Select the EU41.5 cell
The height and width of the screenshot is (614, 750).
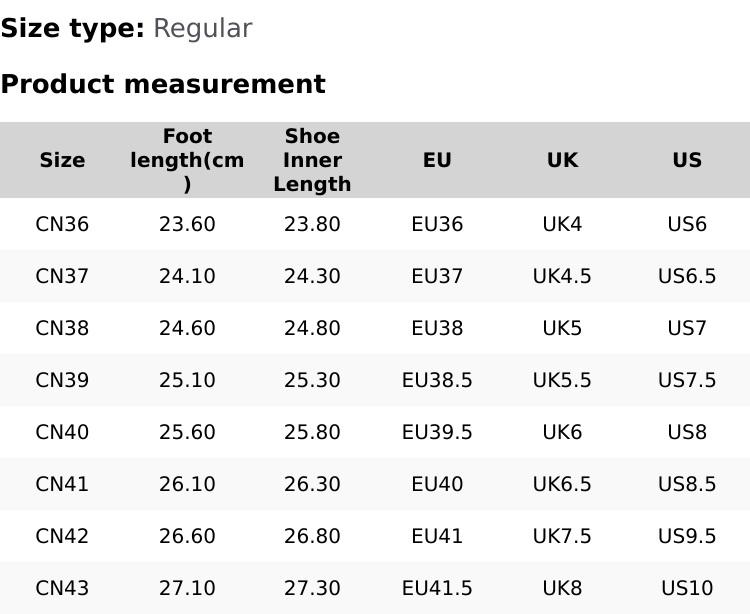click(437, 588)
